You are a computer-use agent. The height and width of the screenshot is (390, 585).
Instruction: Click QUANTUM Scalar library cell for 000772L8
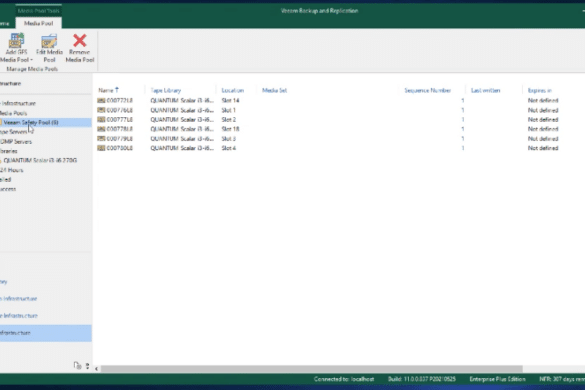pyautogui.click(x=182, y=100)
